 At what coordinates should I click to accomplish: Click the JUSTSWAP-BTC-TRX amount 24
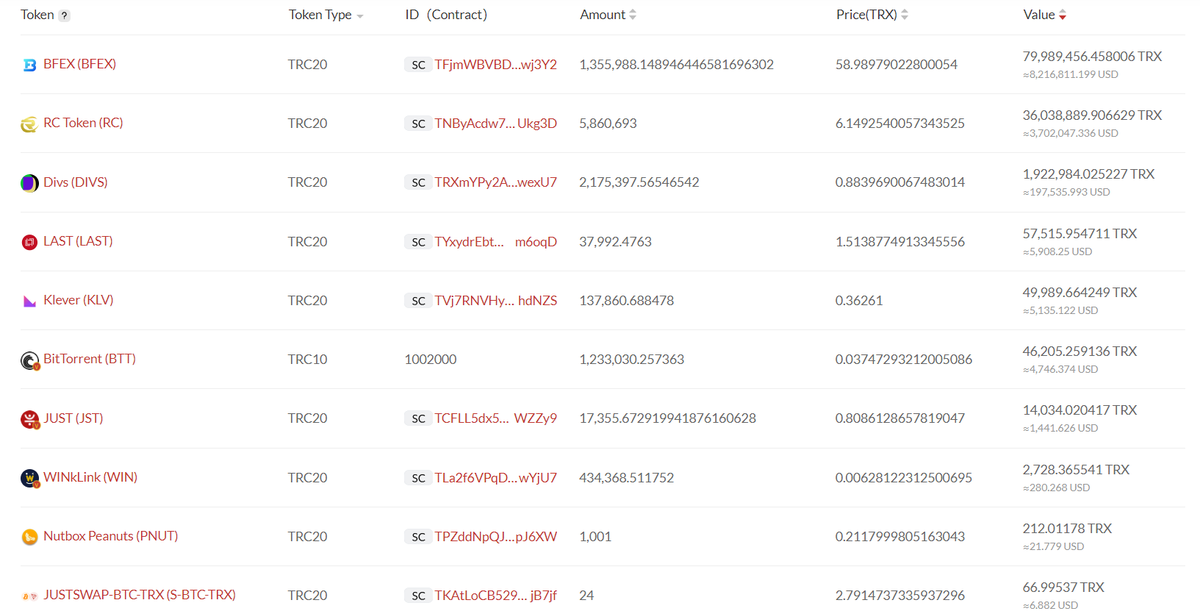point(586,595)
